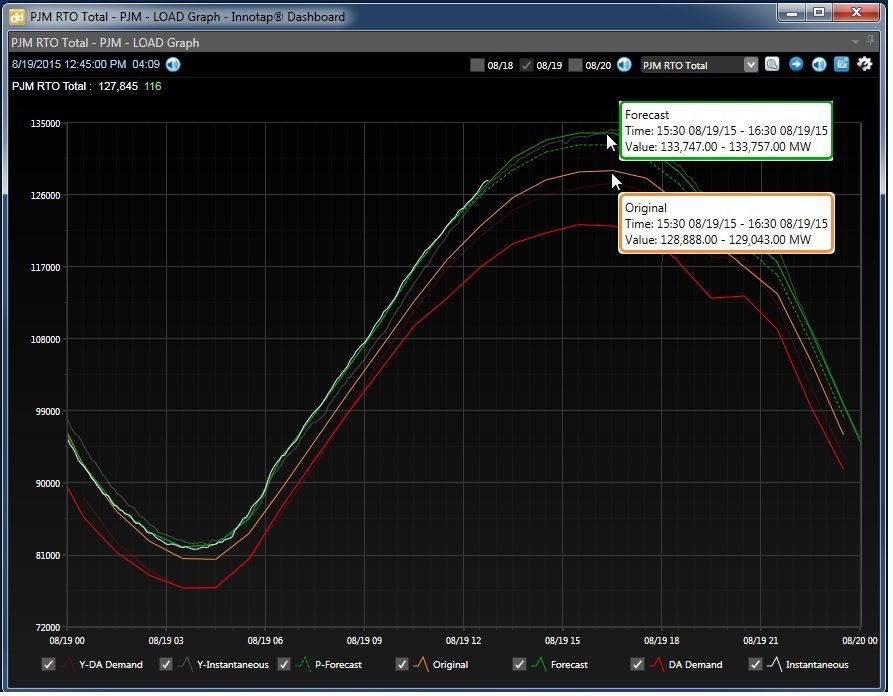Enable the 08/20 date checkbox

pyautogui.click(x=575, y=65)
